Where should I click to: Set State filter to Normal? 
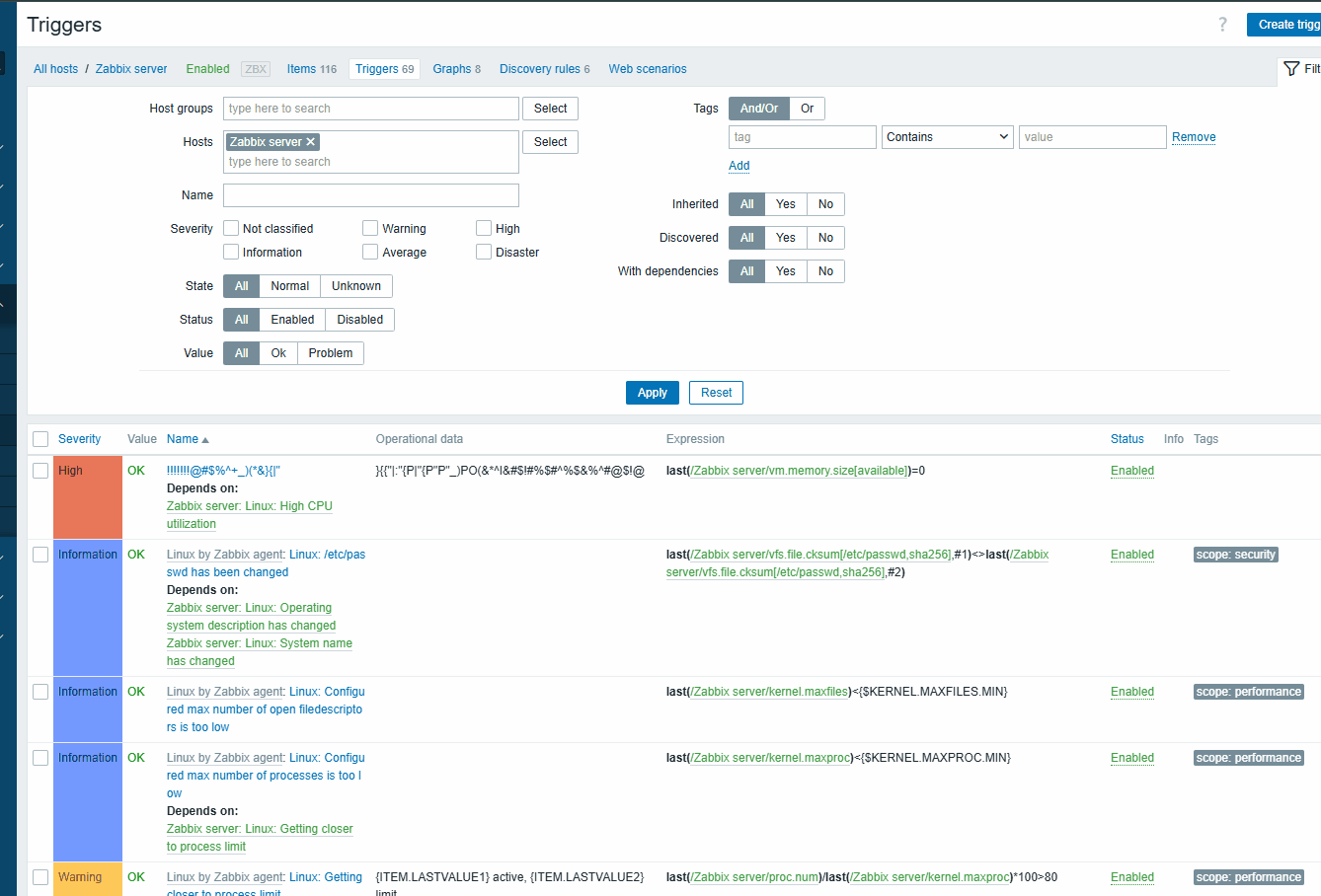290,286
